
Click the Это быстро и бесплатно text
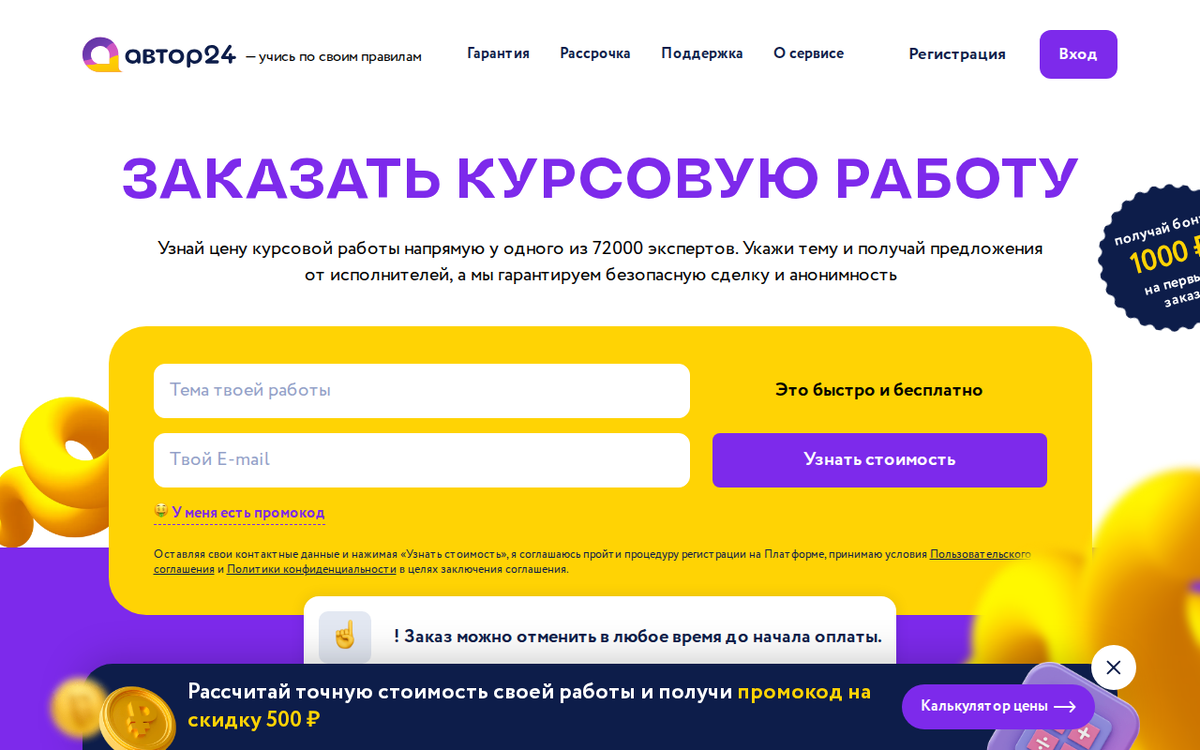click(x=879, y=390)
